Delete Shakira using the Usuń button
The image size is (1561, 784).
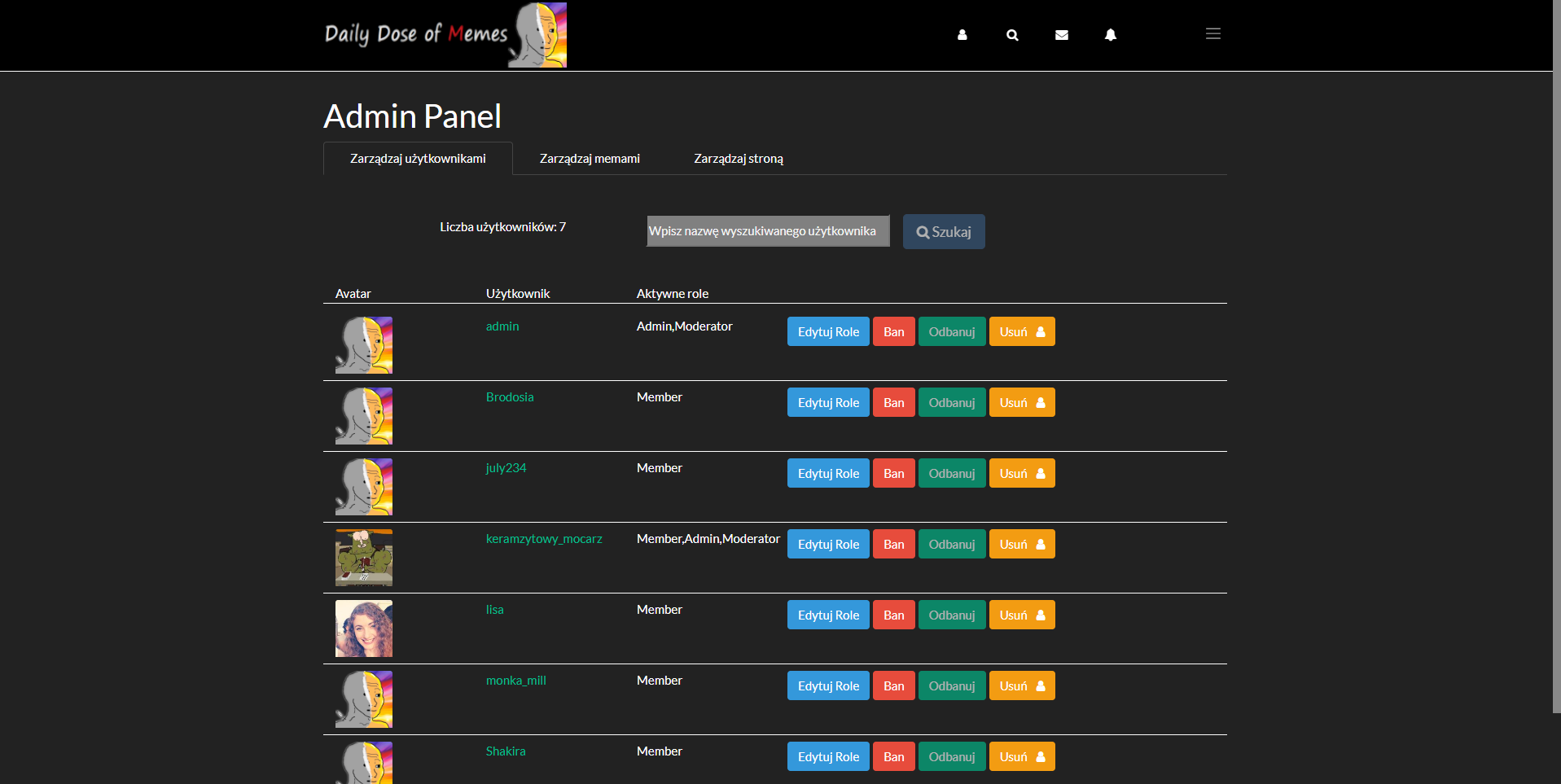tap(1021, 756)
